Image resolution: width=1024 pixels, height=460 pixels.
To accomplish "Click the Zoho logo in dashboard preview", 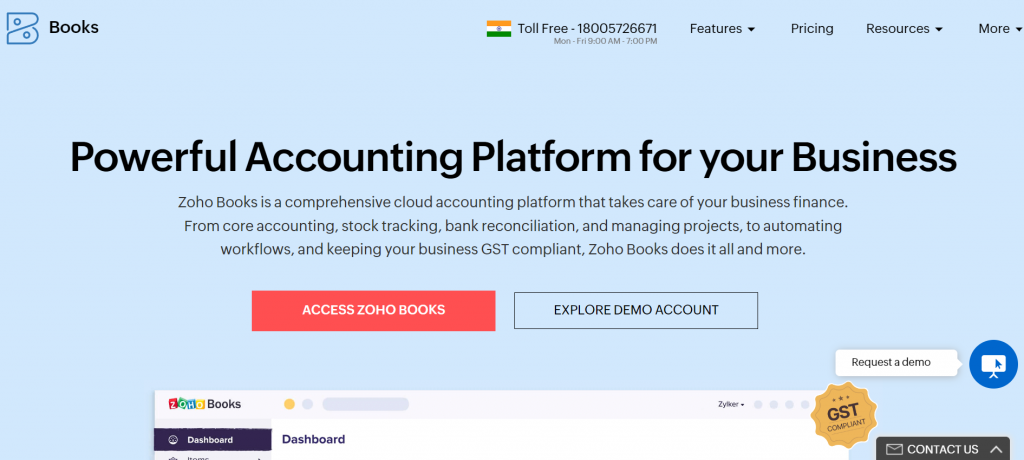I will [x=186, y=404].
